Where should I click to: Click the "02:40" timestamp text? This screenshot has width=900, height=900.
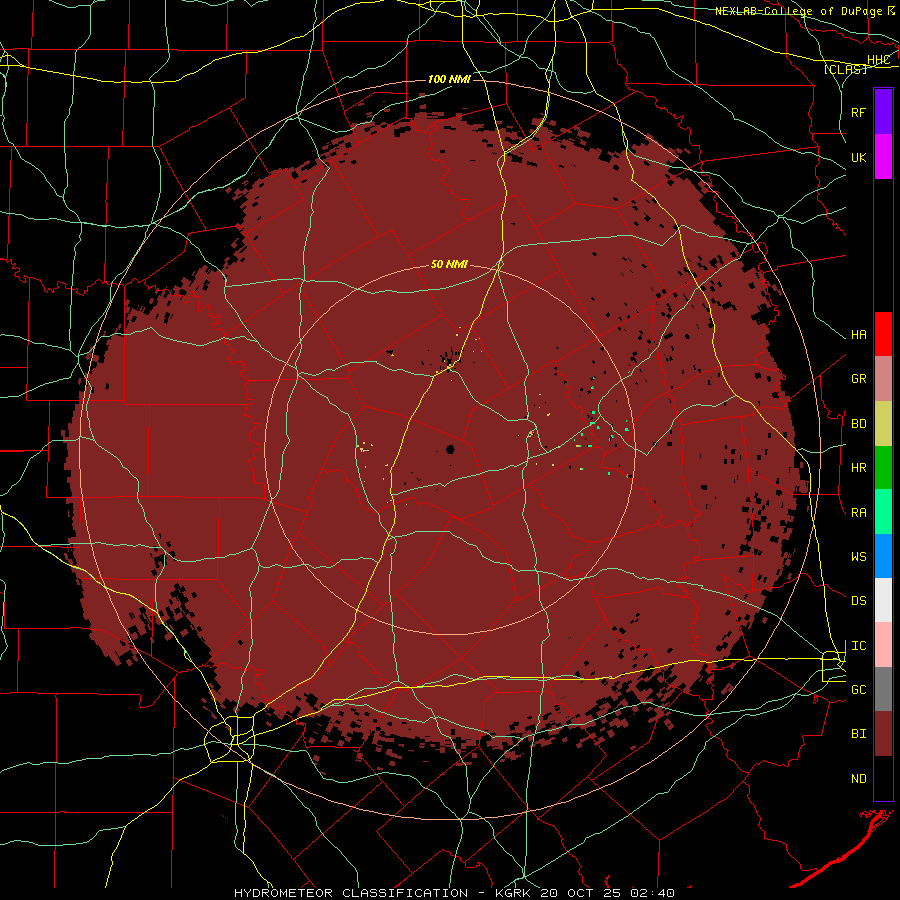[652, 893]
